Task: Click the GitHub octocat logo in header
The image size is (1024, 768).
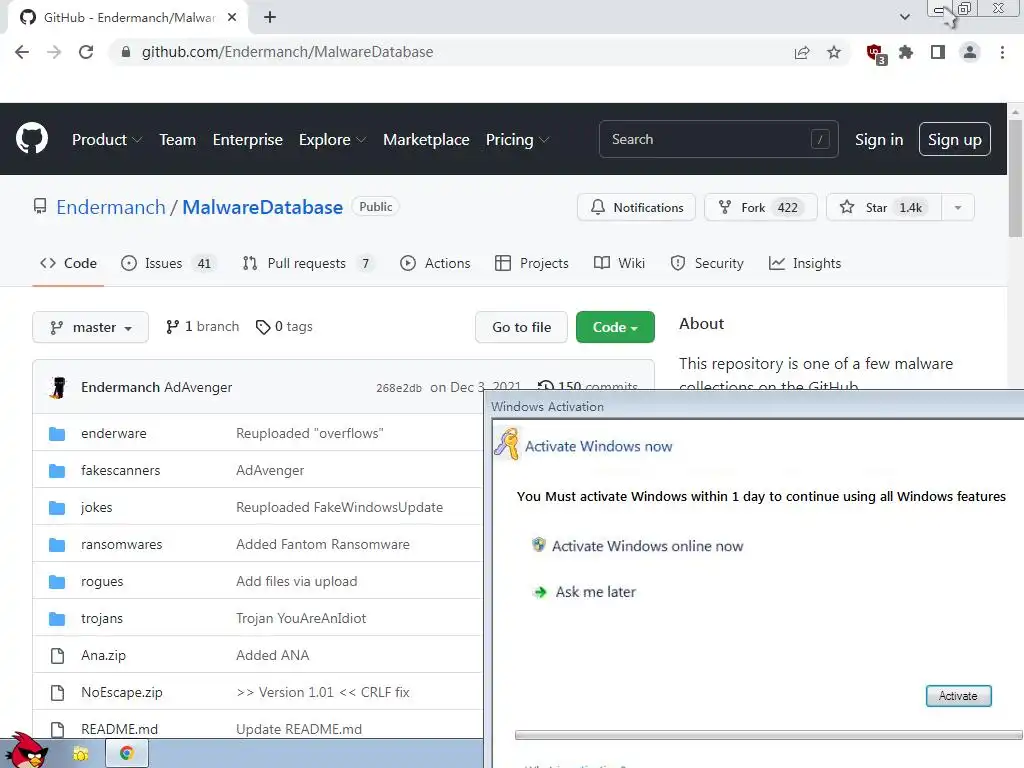Action: tap(32, 138)
